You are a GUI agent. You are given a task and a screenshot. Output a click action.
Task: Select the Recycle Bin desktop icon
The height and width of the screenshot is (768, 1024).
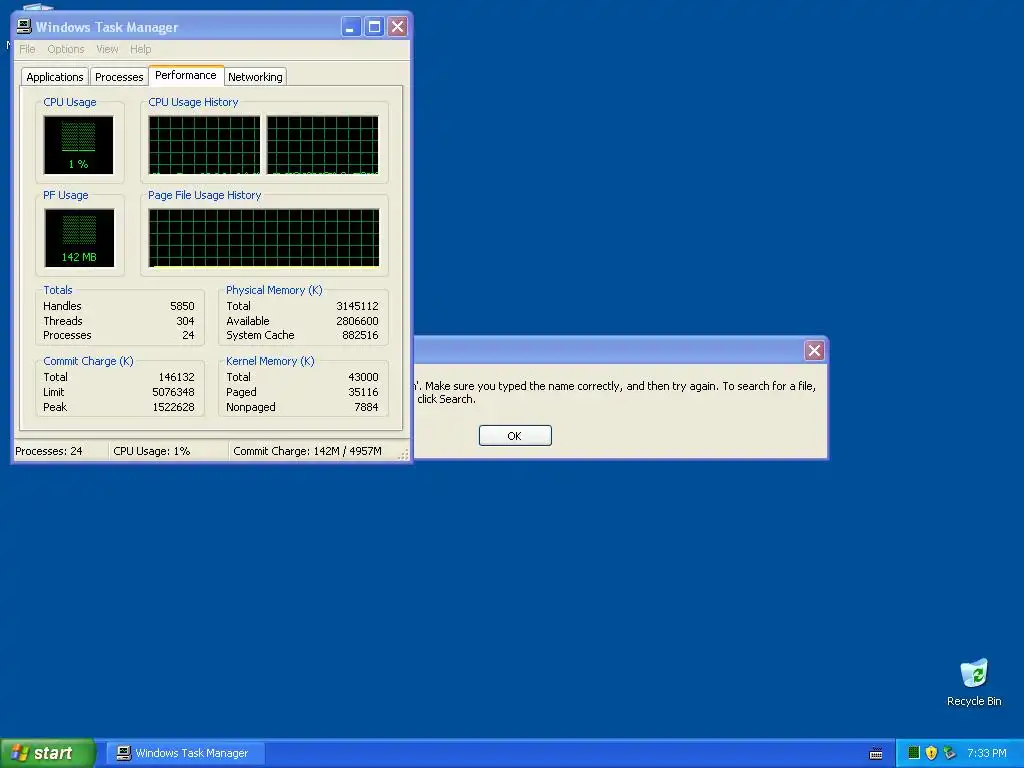(x=974, y=683)
